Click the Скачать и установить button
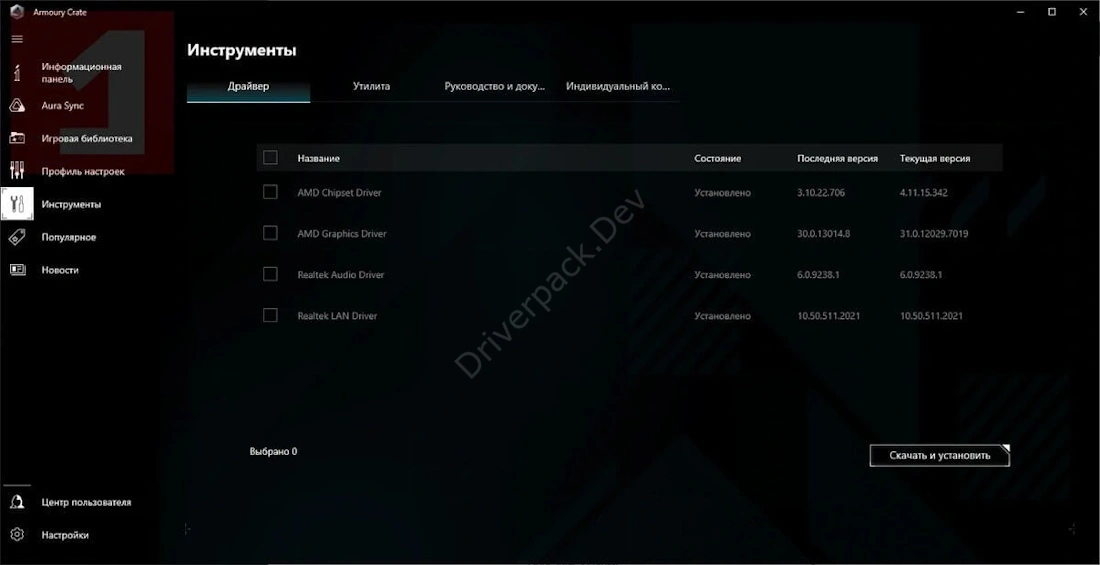The width and height of the screenshot is (1100, 565). pos(939,456)
